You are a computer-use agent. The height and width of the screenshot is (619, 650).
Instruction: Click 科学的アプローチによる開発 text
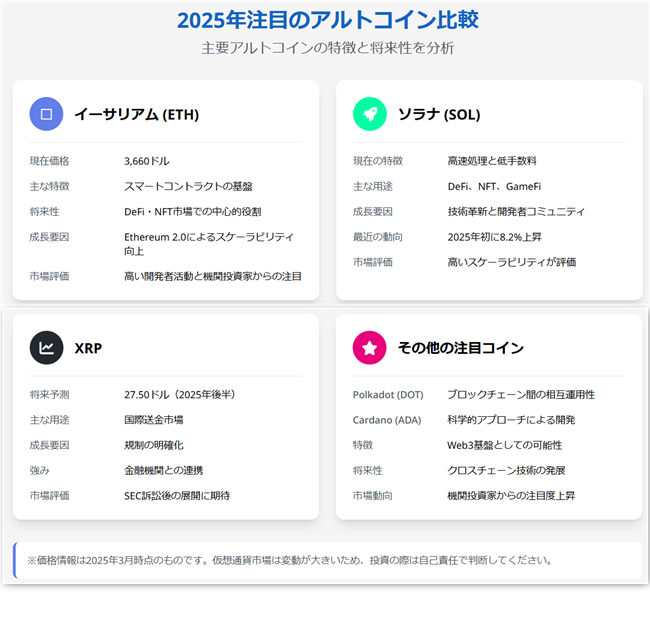(x=511, y=420)
